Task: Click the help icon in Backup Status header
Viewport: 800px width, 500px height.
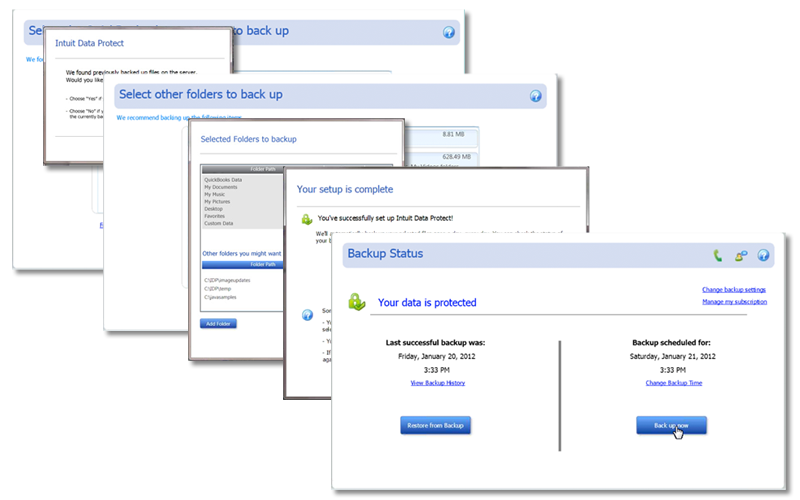Action: (x=763, y=255)
